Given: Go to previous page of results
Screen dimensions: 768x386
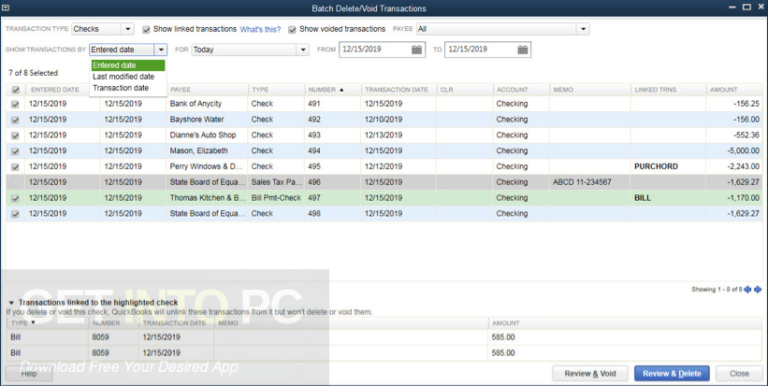Looking at the screenshot, I should point(747,290).
